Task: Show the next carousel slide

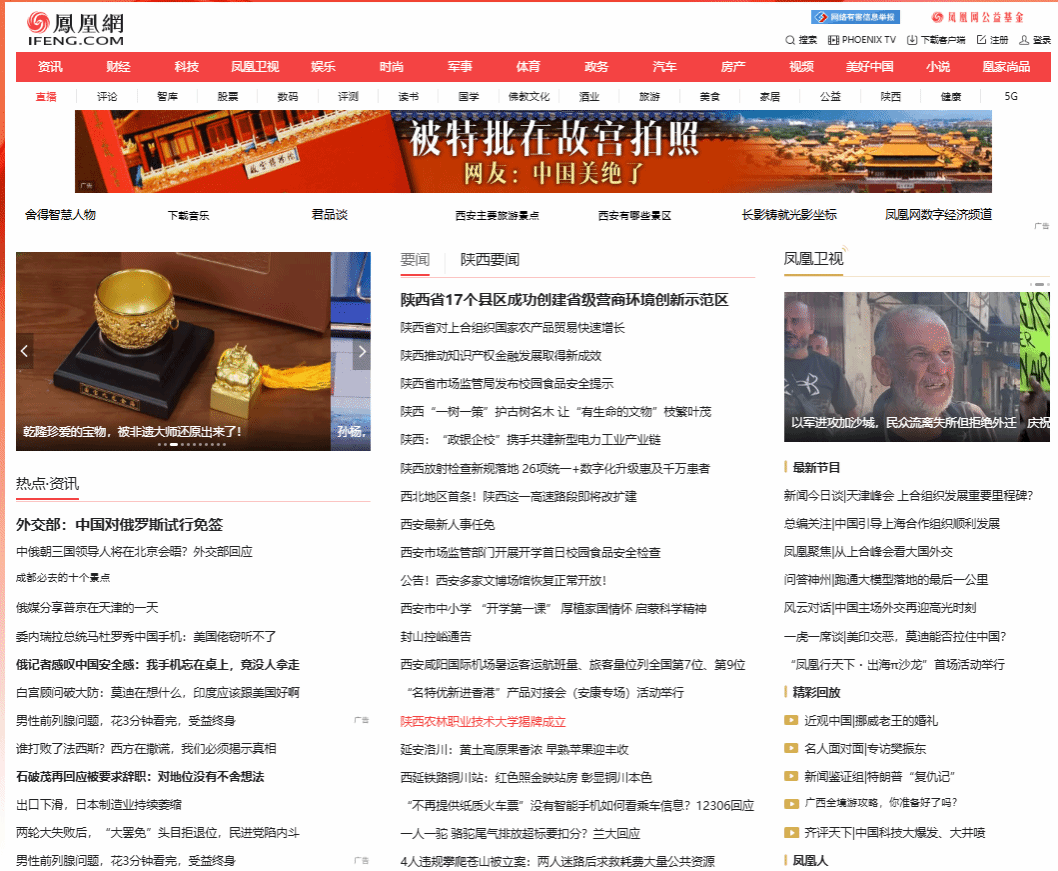Action: tap(362, 352)
